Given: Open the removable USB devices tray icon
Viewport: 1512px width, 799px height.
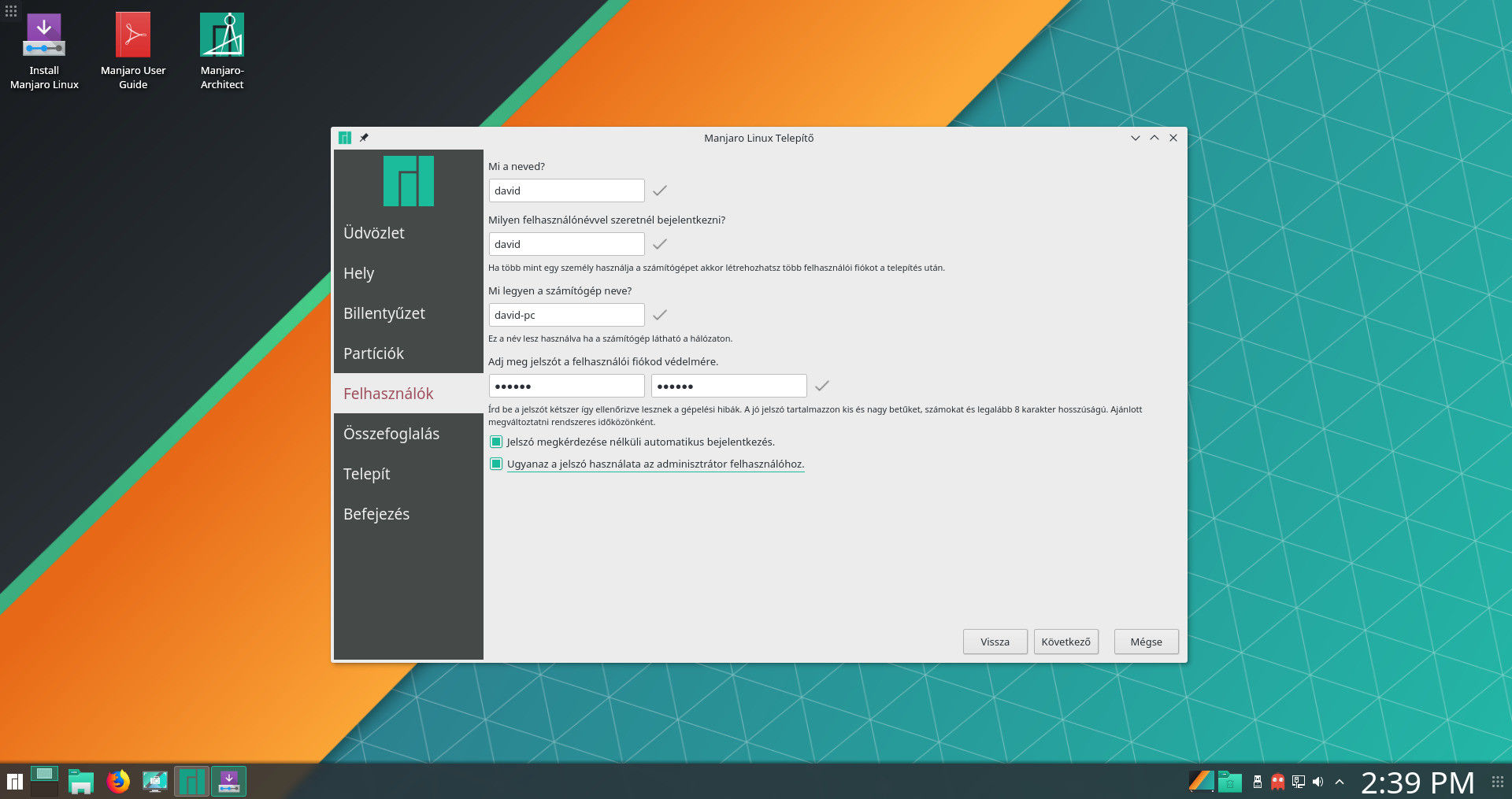Looking at the screenshot, I should (x=1258, y=782).
